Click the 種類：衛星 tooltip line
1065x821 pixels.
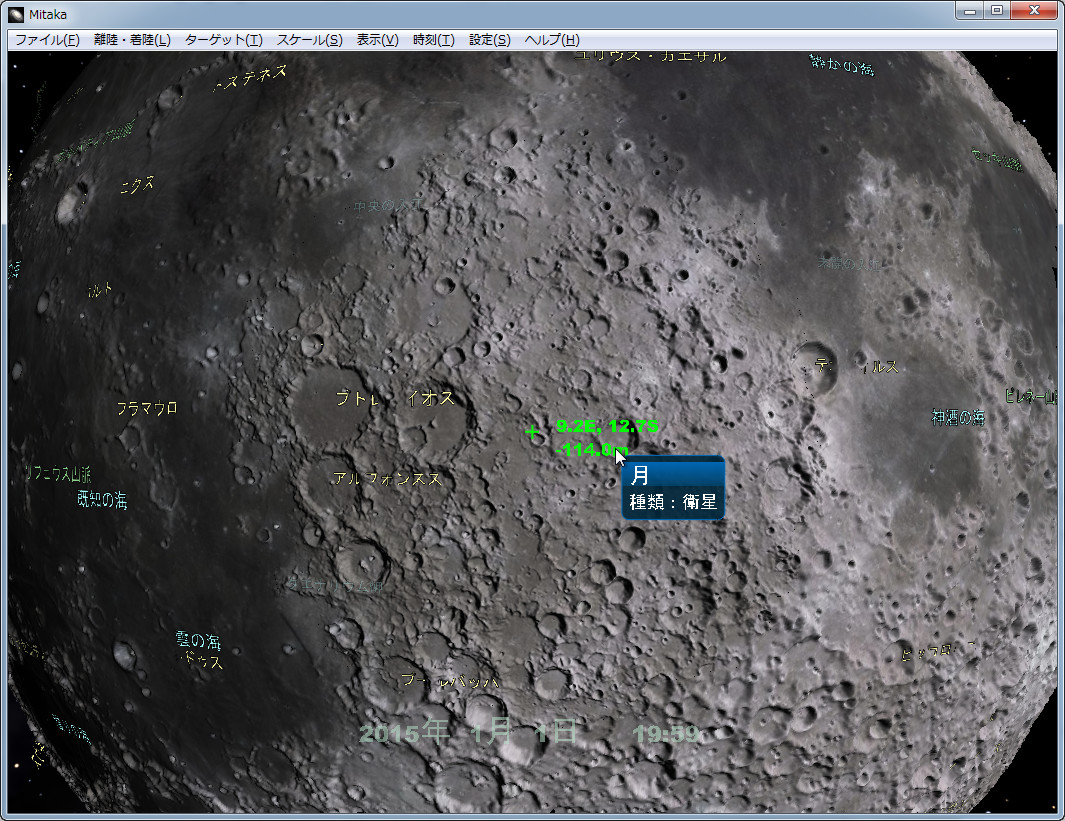(672, 502)
